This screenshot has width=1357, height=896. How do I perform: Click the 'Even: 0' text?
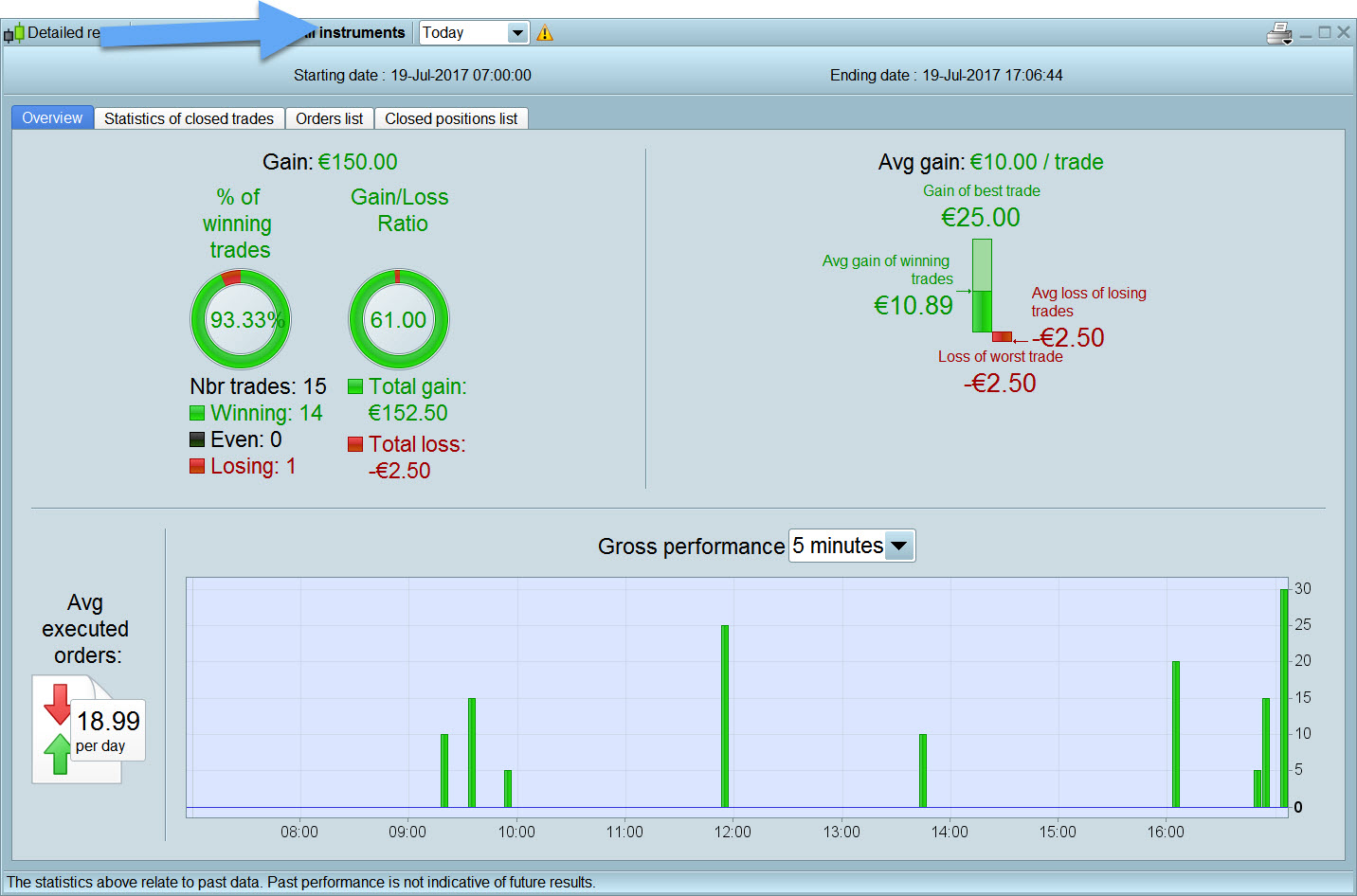pos(246,439)
